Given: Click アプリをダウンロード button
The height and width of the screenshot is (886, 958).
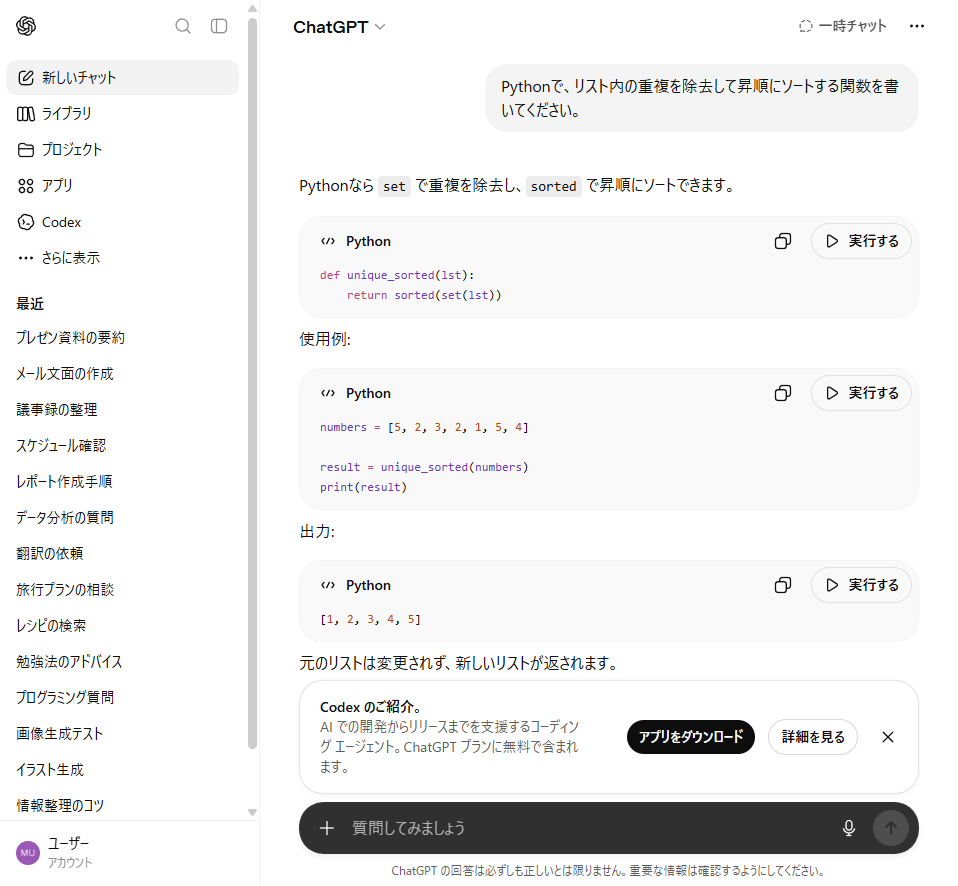Looking at the screenshot, I should point(690,737).
